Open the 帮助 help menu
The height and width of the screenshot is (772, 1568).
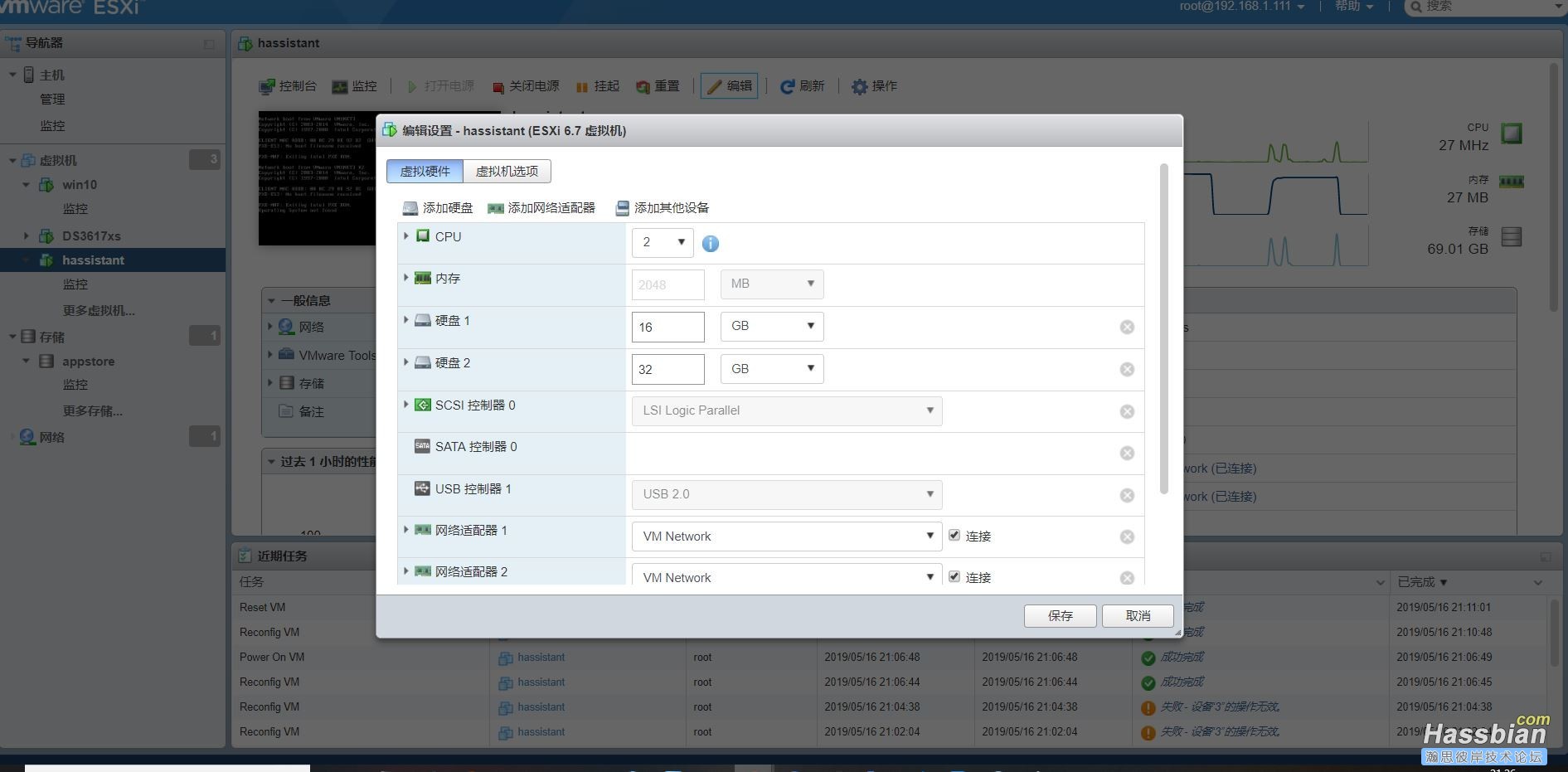pos(1354,7)
